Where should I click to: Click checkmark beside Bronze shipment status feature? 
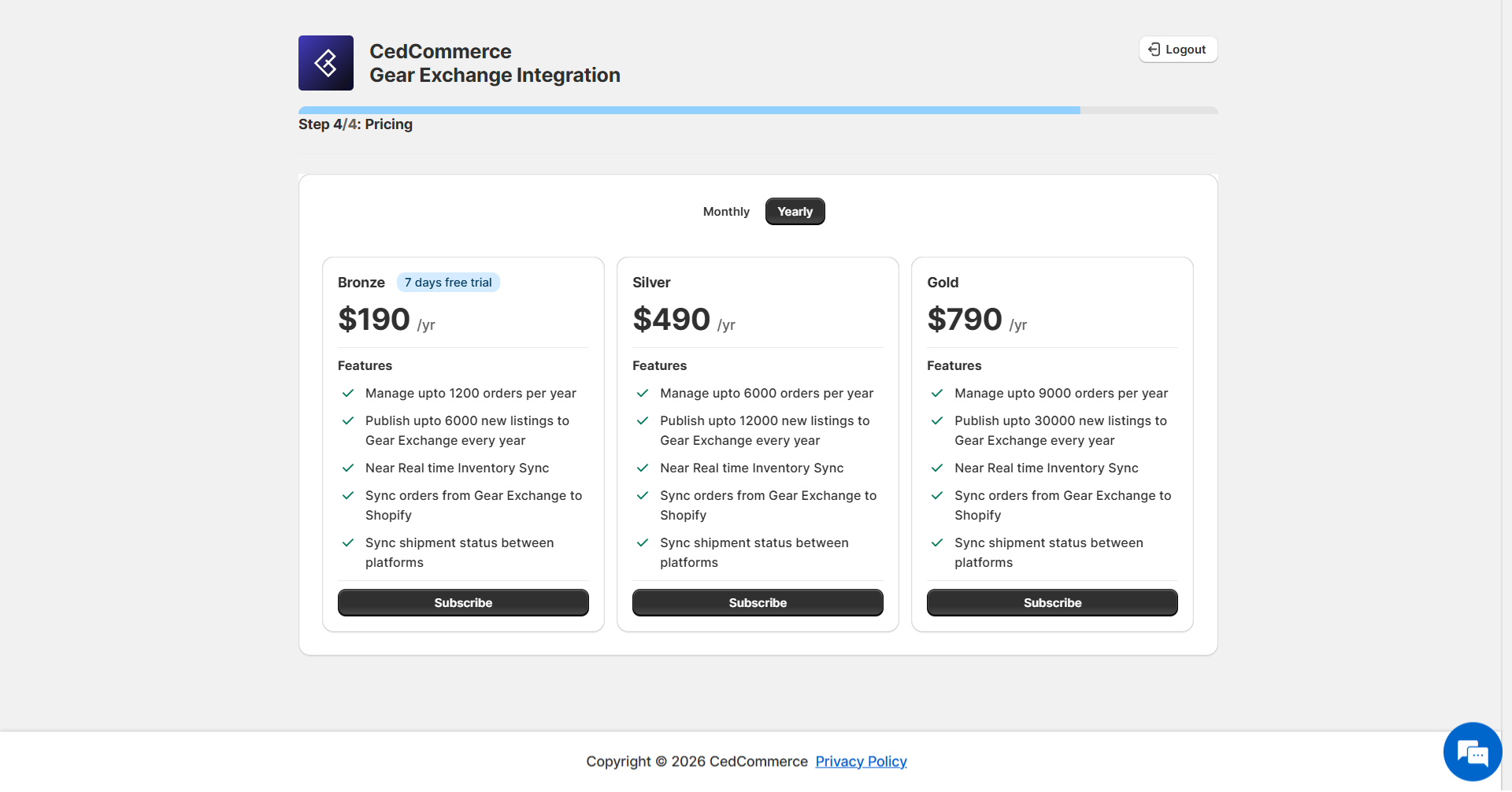tap(348, 542)
